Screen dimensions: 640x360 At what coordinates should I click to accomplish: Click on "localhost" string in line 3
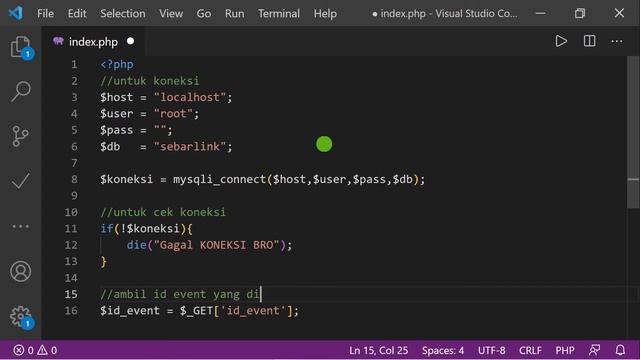coord(190,97)
